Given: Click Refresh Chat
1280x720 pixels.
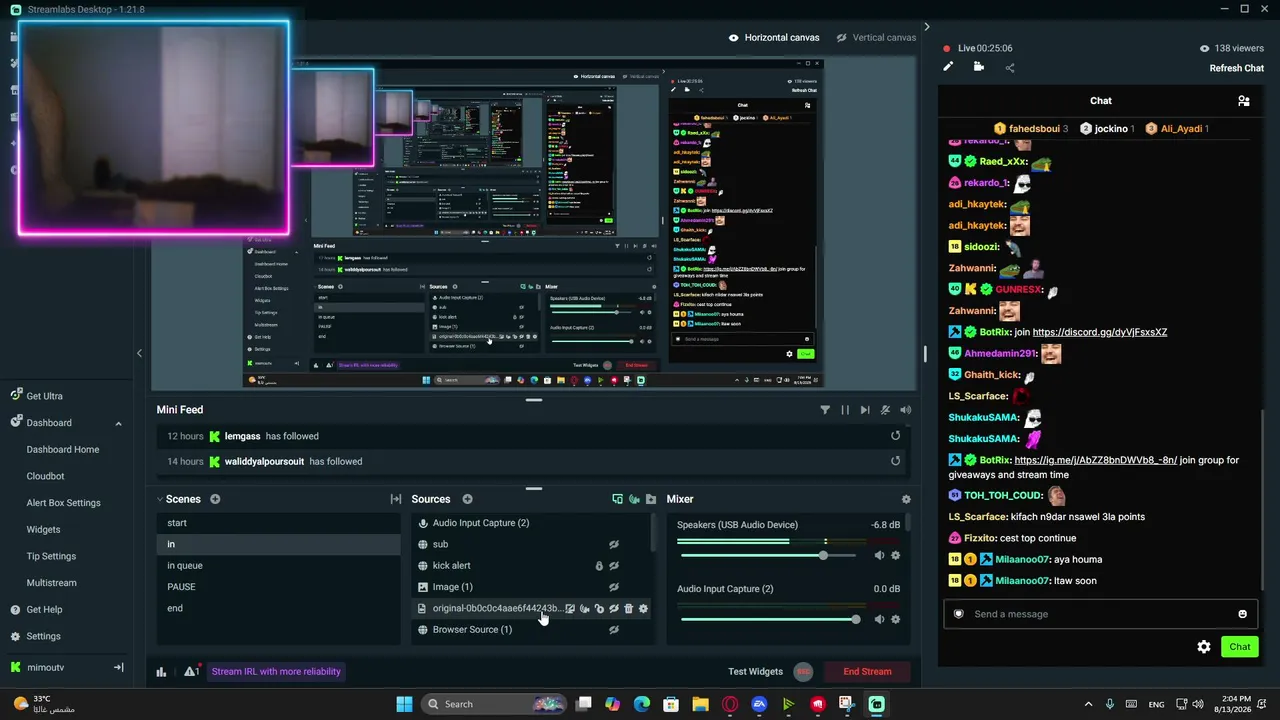Looking at the screenshot, I should [x=1237, y=68].
